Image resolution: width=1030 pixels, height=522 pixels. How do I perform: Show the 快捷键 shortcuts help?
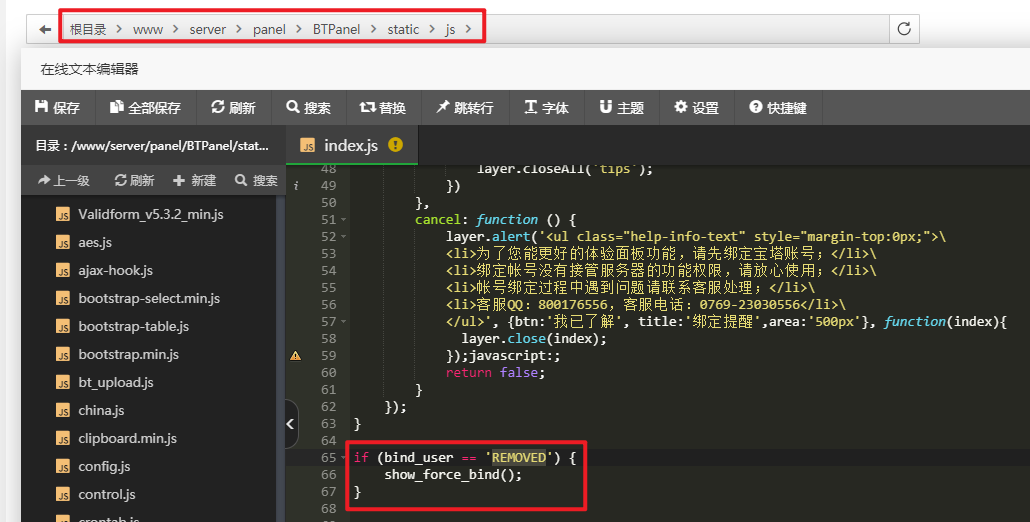pos(778,108)
